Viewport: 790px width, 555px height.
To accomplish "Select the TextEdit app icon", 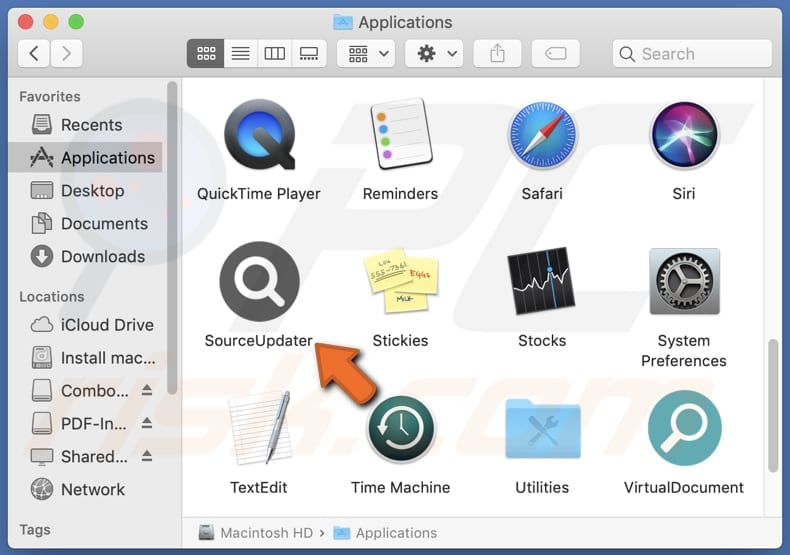I will (x=259, y=427).
